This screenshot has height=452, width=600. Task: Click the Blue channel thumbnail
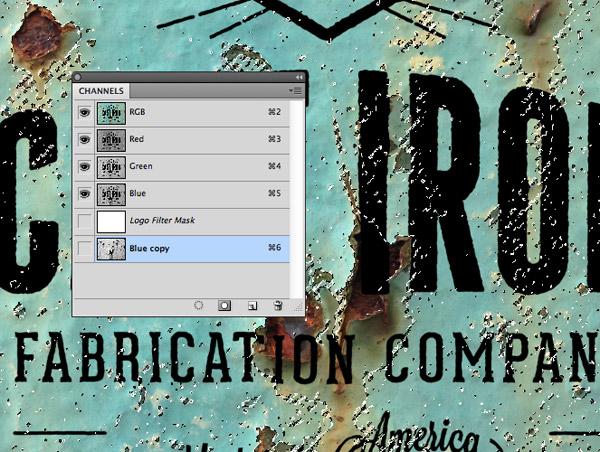[110, 193]
